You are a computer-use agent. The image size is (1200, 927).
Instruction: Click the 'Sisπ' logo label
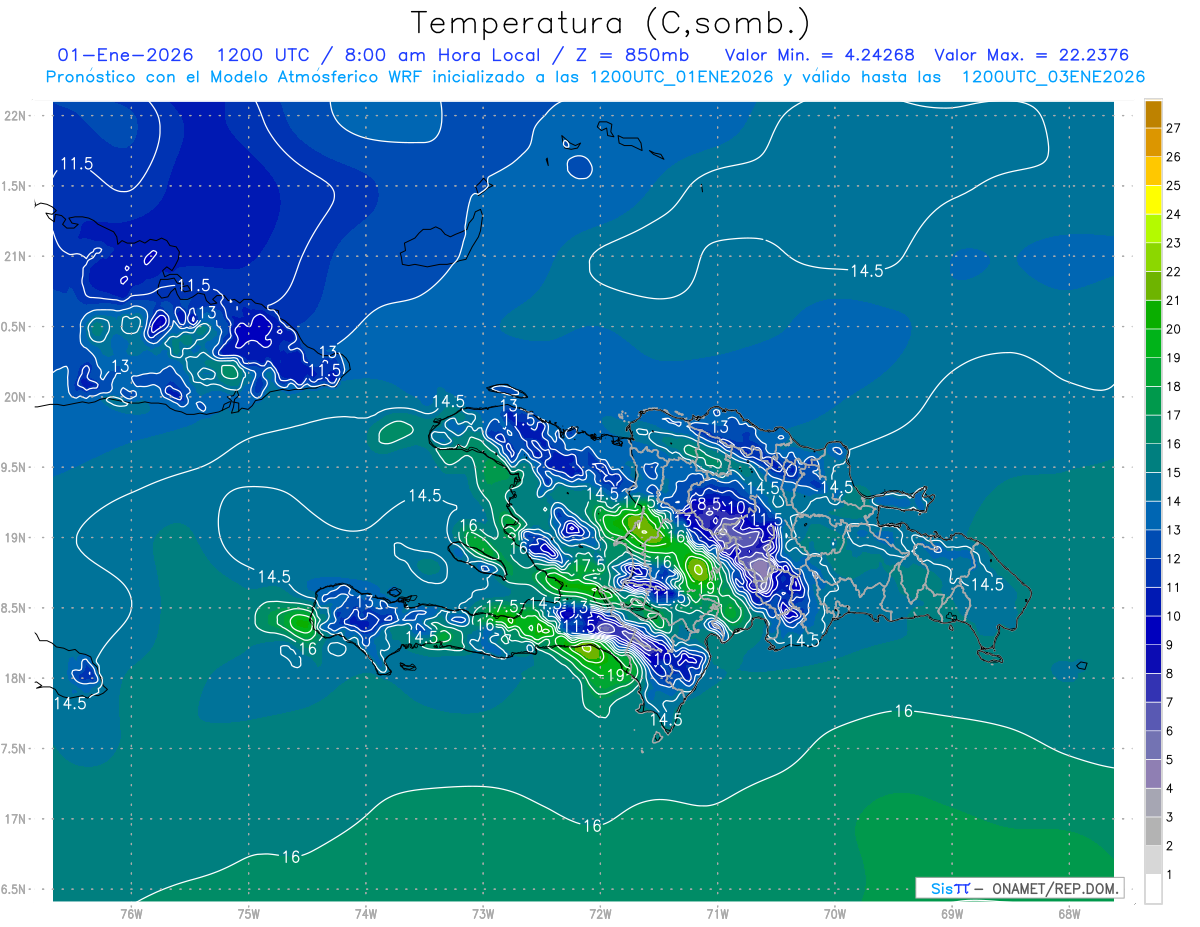pos(949,888)
